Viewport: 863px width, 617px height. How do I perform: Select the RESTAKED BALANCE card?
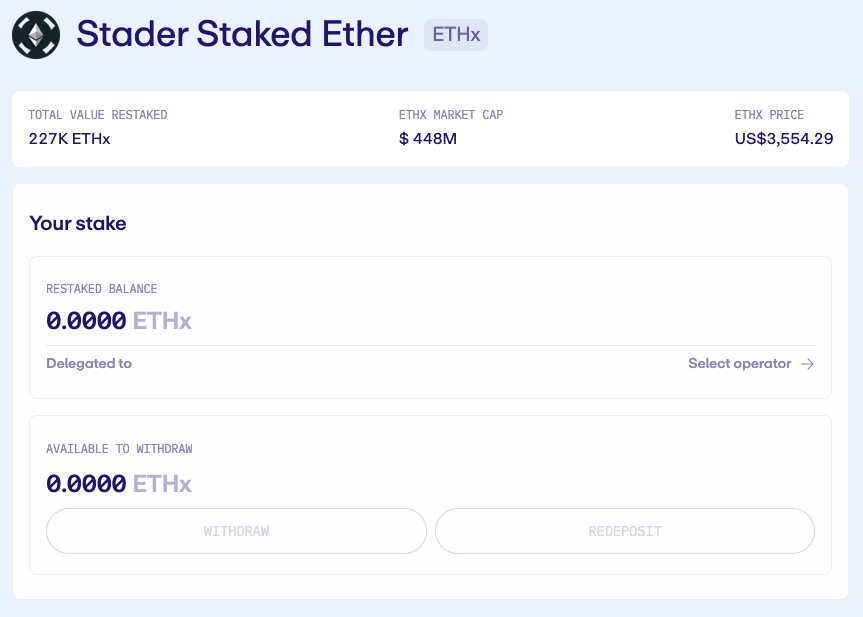430,326
